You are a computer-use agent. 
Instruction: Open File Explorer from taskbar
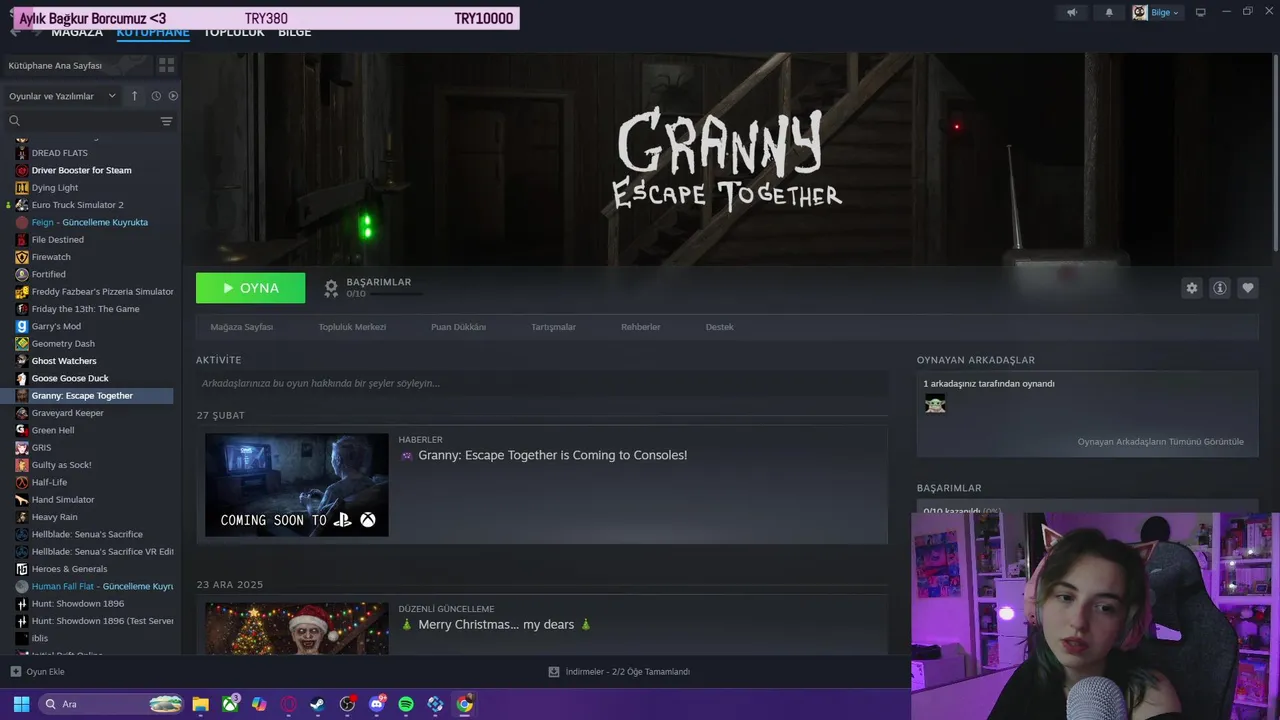click(200, 704)
